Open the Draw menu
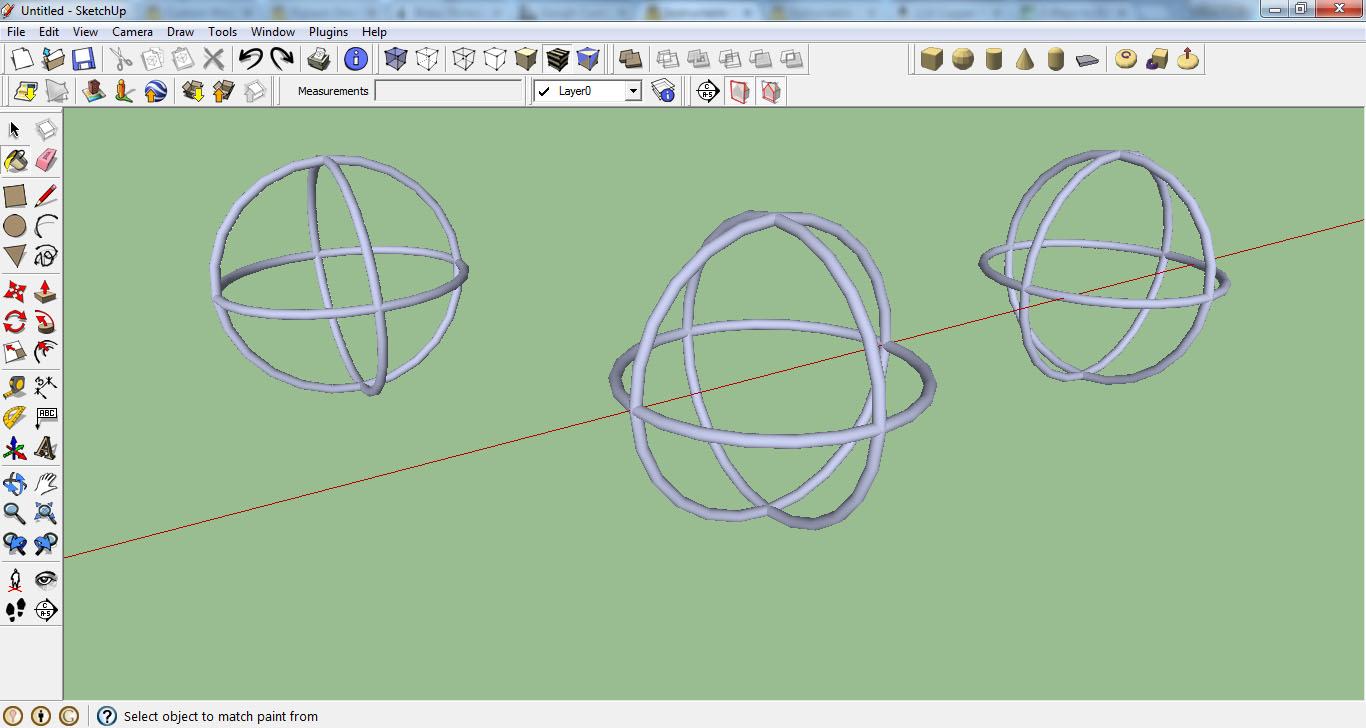 181,32
